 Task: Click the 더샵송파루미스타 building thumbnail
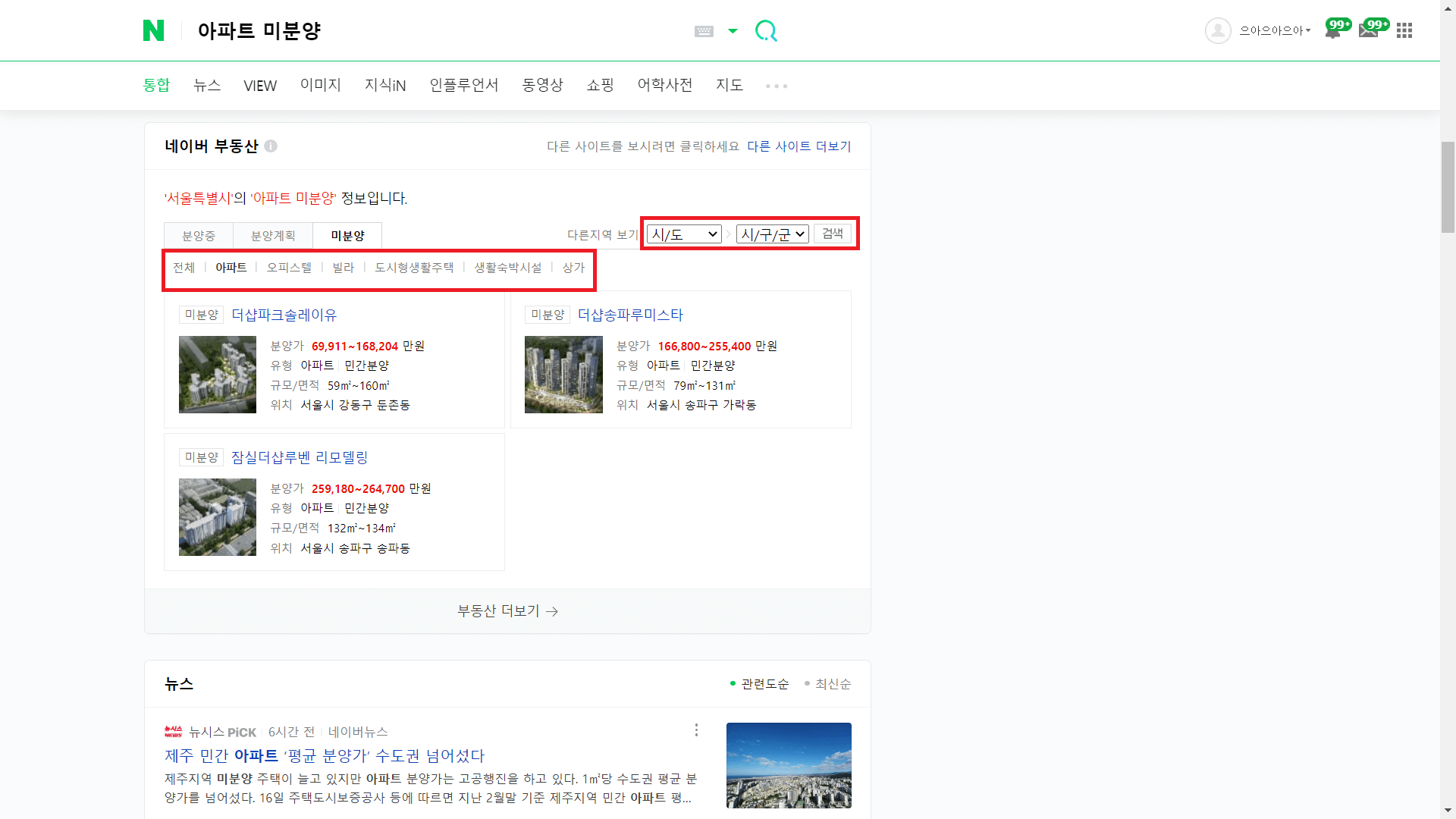pos(563,375)
